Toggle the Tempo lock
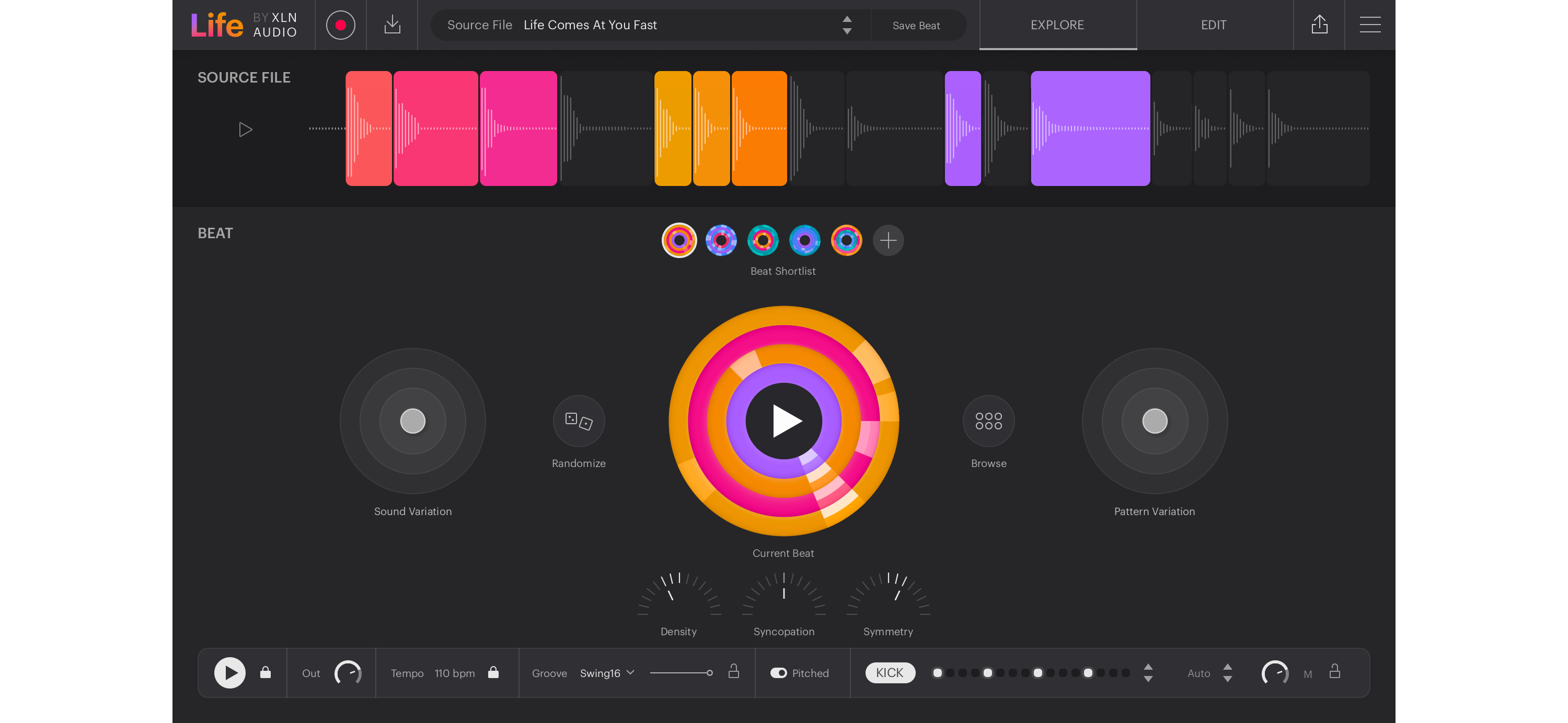This screenshot has width=1568, height=723. click(493, 672)
